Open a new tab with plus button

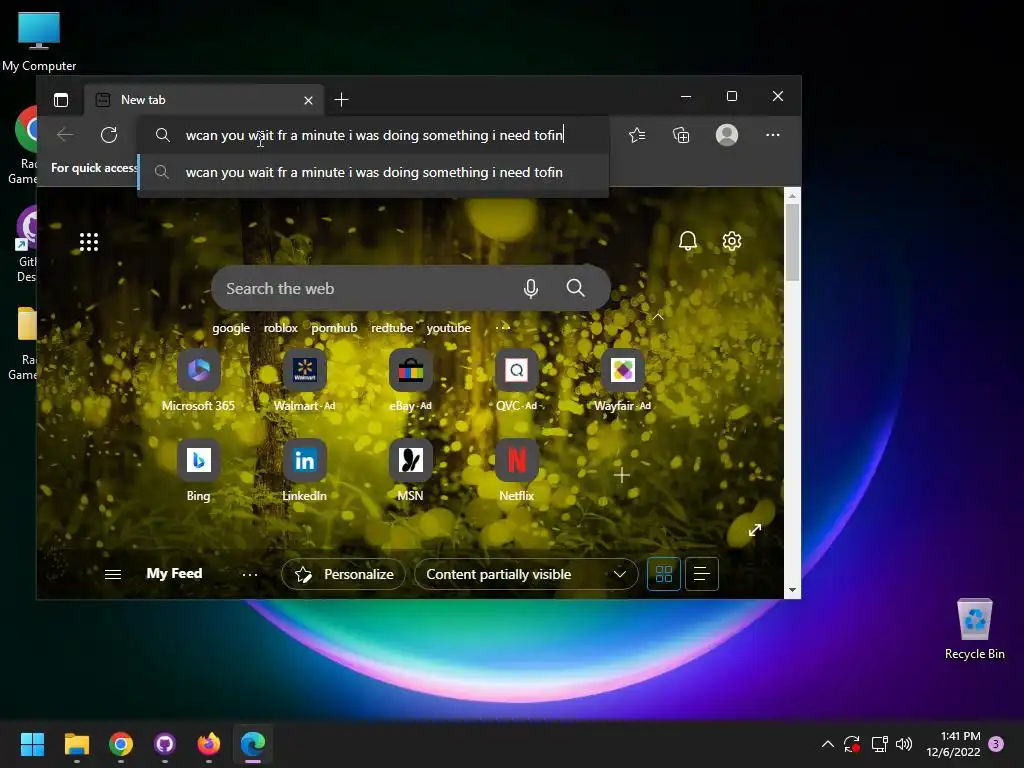coord(341,99)
